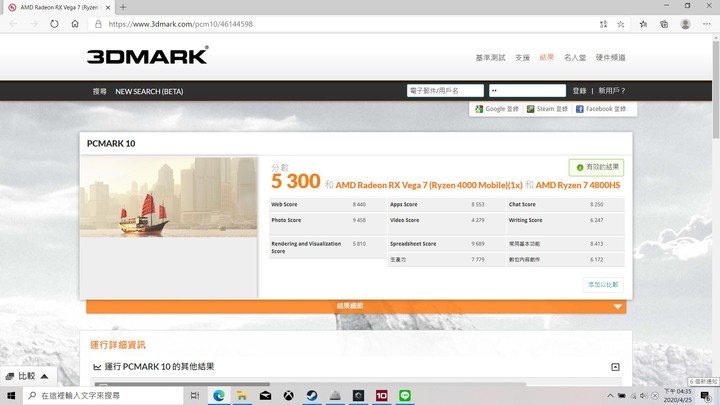Select the Rendering and Visualization Score row
720x405 pixels.
coord(328,248)
